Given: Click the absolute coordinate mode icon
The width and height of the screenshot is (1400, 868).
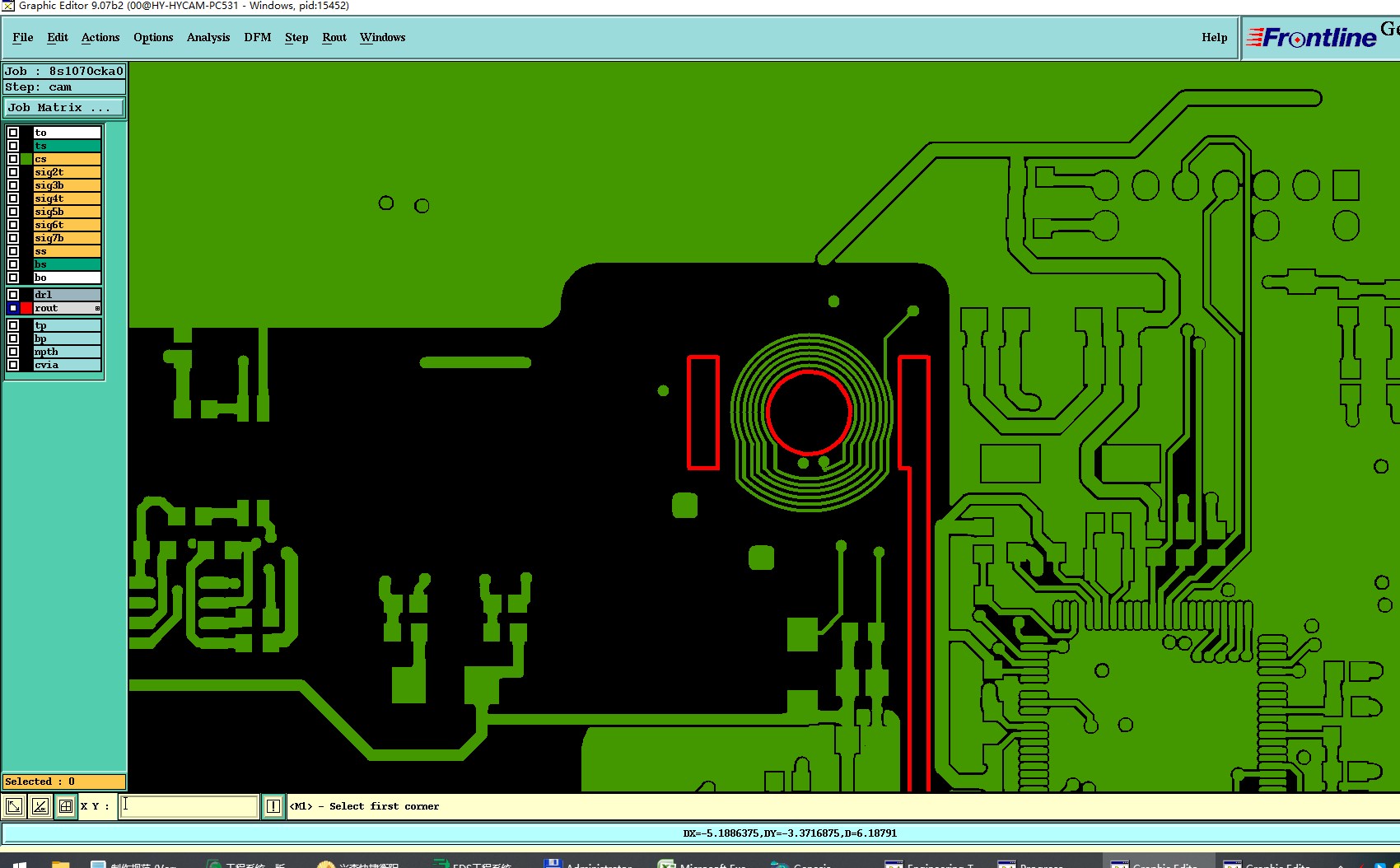Looking at the screenshot, I should (x=14, y=806).
